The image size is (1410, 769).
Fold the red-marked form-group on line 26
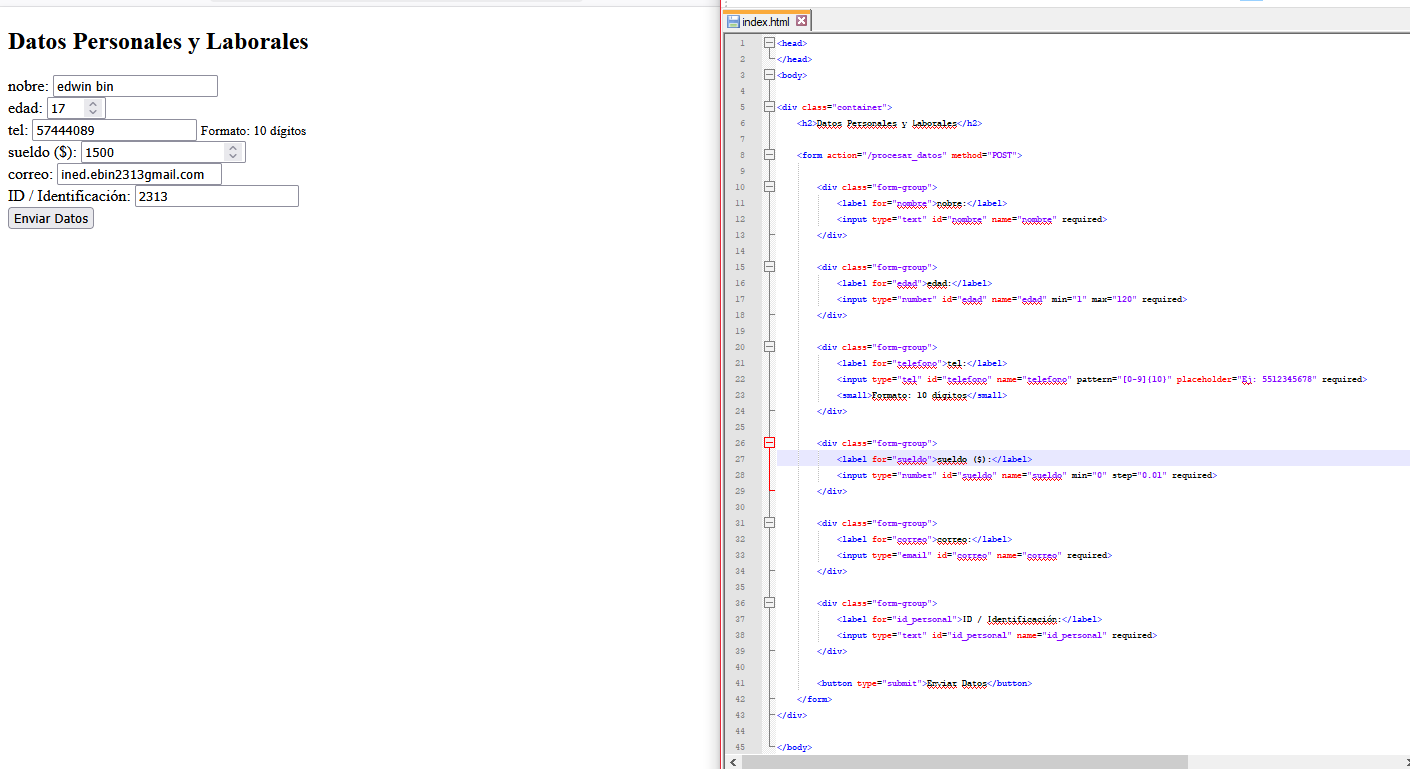point(768,443)
